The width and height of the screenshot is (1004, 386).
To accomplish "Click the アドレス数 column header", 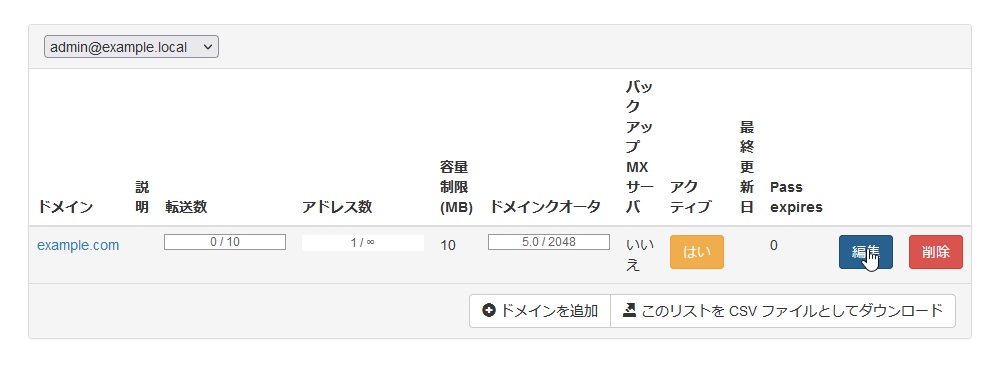I will pos(337,207).
